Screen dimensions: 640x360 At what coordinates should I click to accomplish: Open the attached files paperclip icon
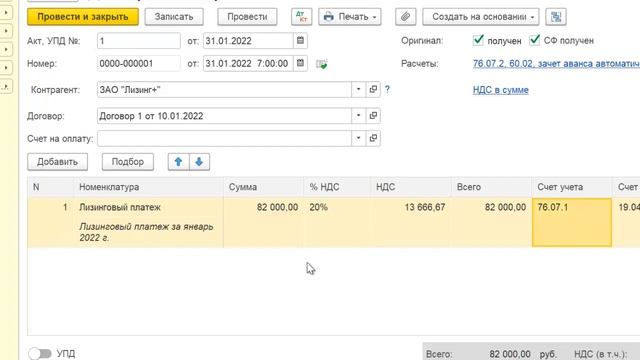pos(405,17)
